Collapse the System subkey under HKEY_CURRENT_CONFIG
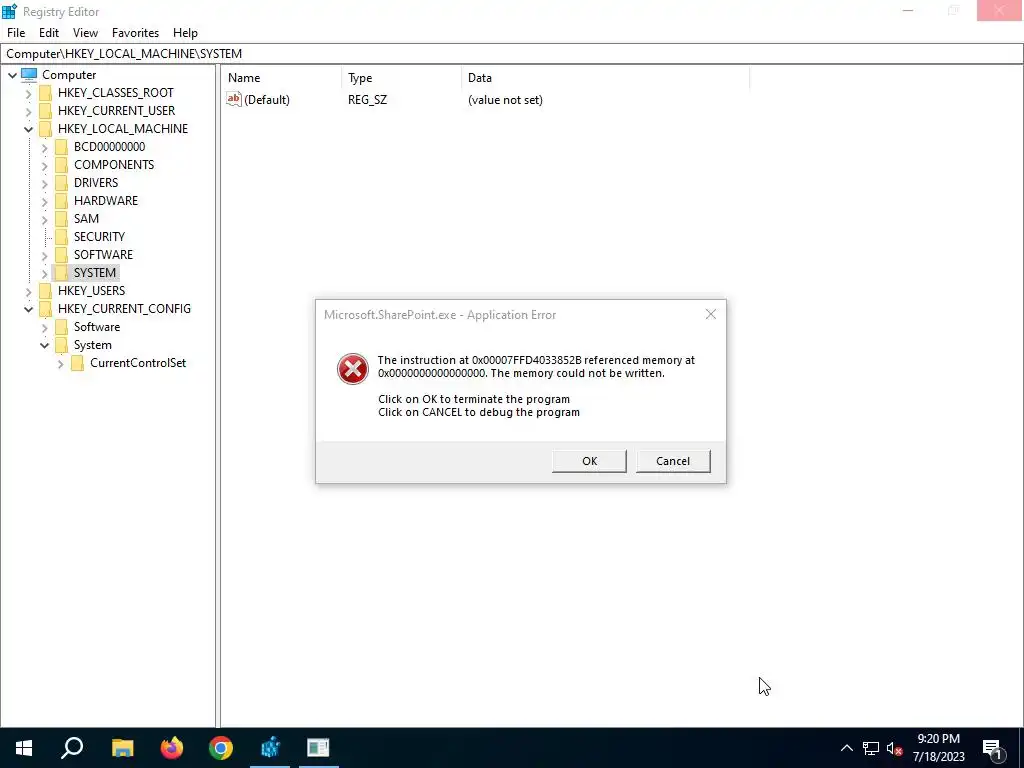 point(44,345)
